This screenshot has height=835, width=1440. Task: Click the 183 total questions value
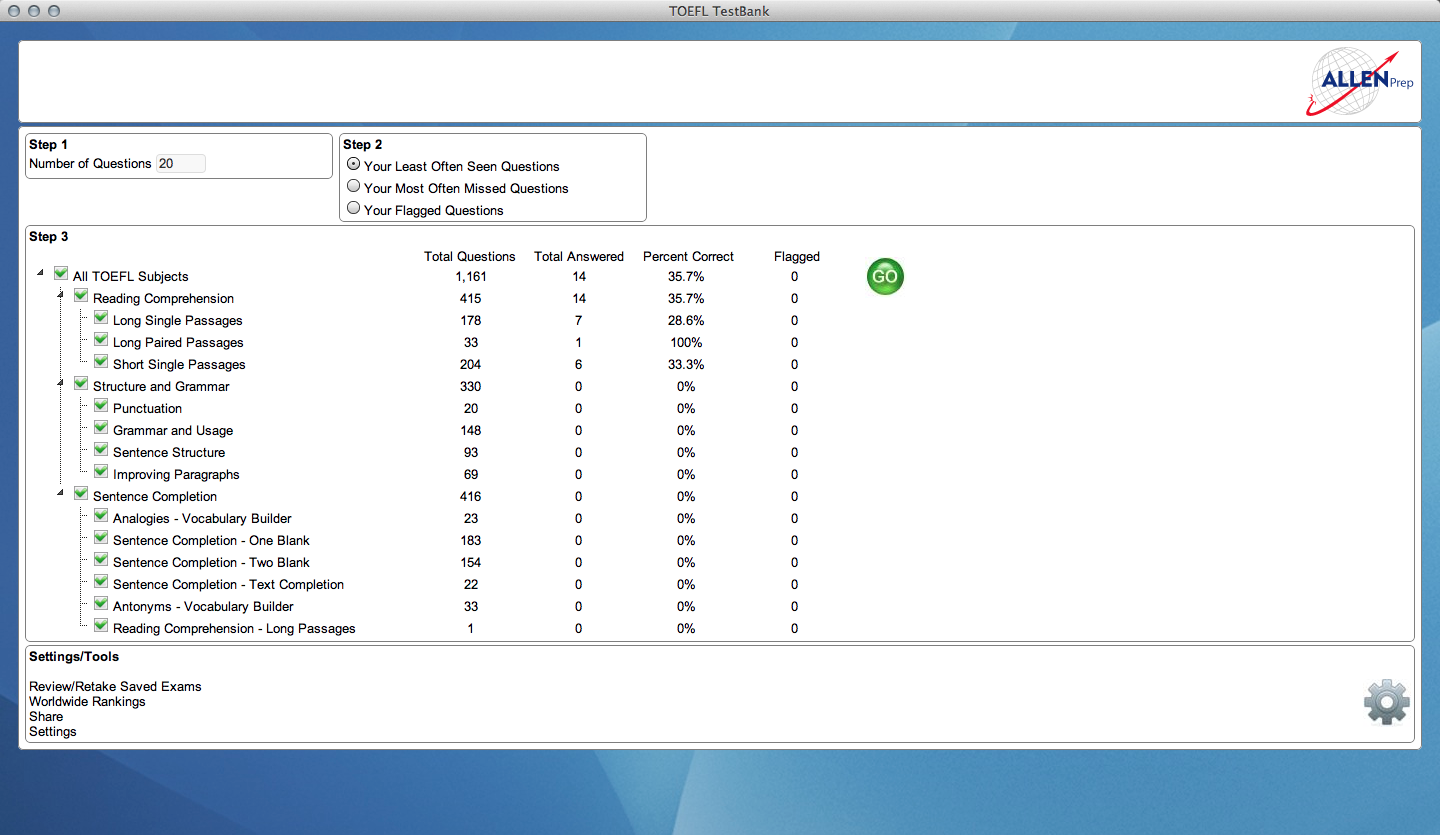[470, 540]
